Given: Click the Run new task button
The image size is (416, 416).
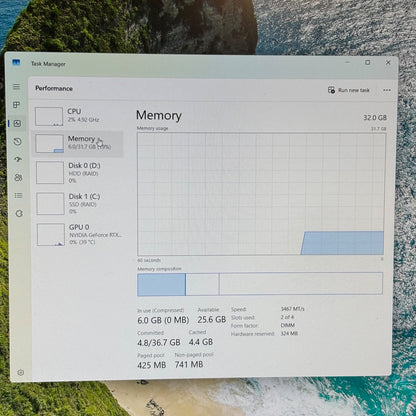Looking at the screenshot, I should coord(349,90).
